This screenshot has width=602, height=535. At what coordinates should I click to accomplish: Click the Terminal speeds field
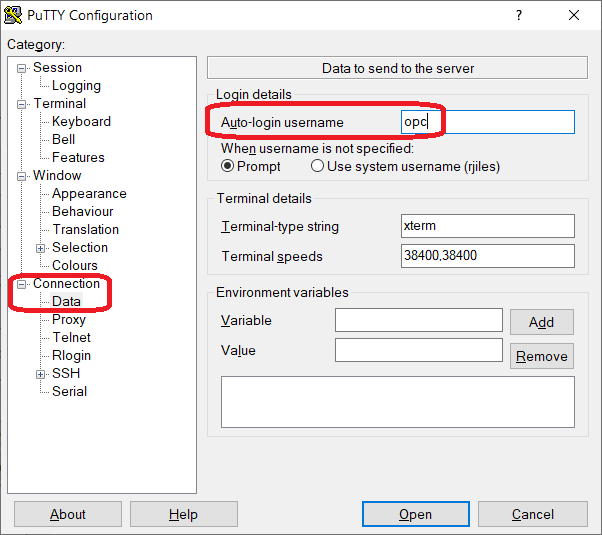tap(488, 256)
